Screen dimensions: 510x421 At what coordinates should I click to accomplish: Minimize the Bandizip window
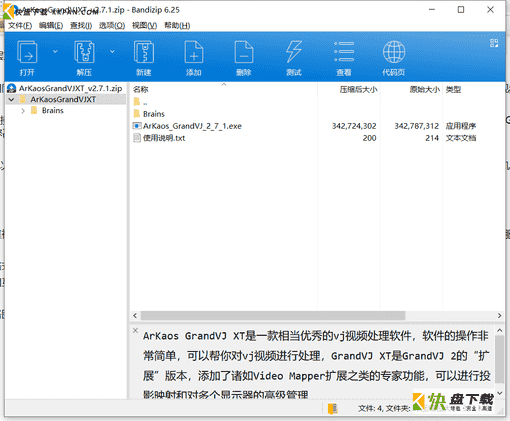(x=432, y=10)
